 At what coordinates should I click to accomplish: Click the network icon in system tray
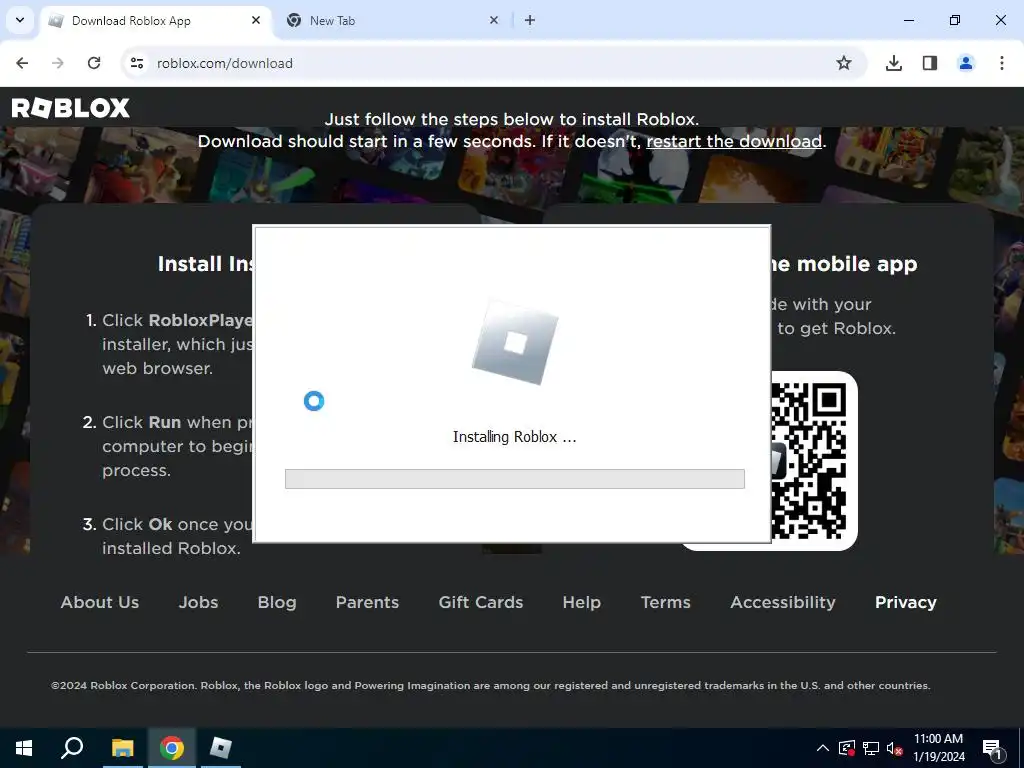pos(871,748)
